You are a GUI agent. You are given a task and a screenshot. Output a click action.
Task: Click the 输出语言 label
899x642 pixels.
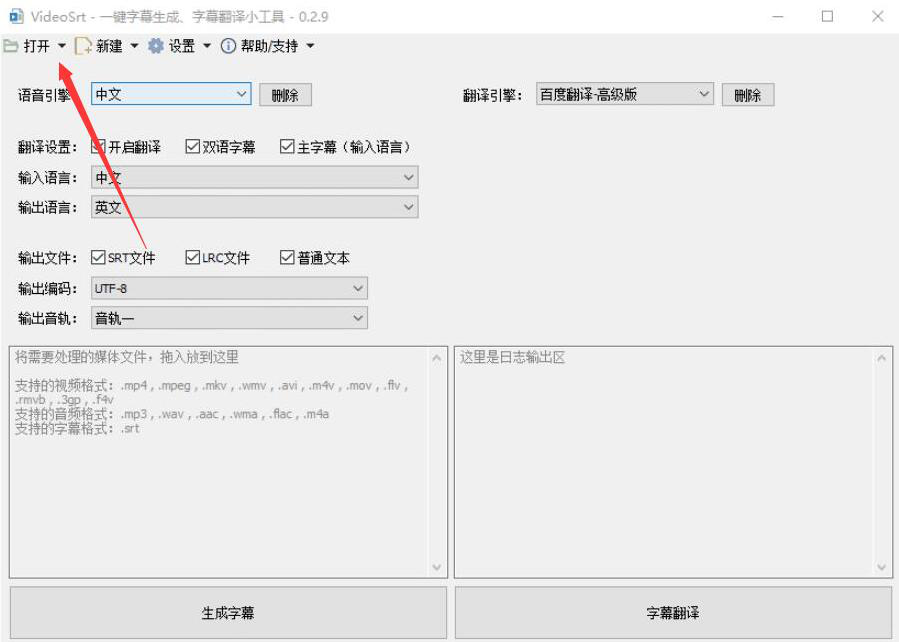coord(48,208)
